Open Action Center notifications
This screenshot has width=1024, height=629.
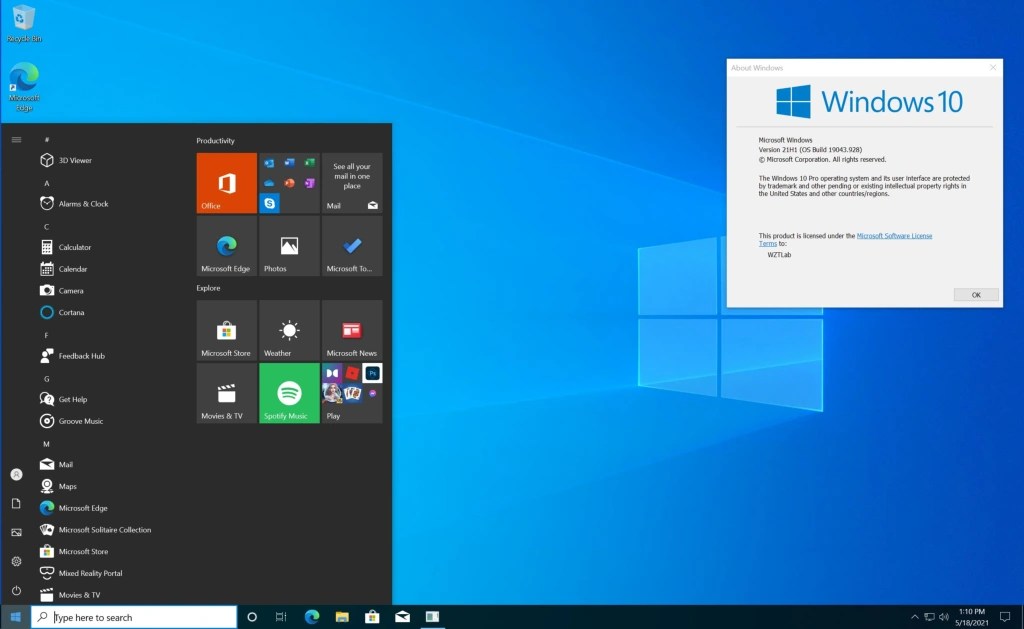click(x=1005, y=617)
